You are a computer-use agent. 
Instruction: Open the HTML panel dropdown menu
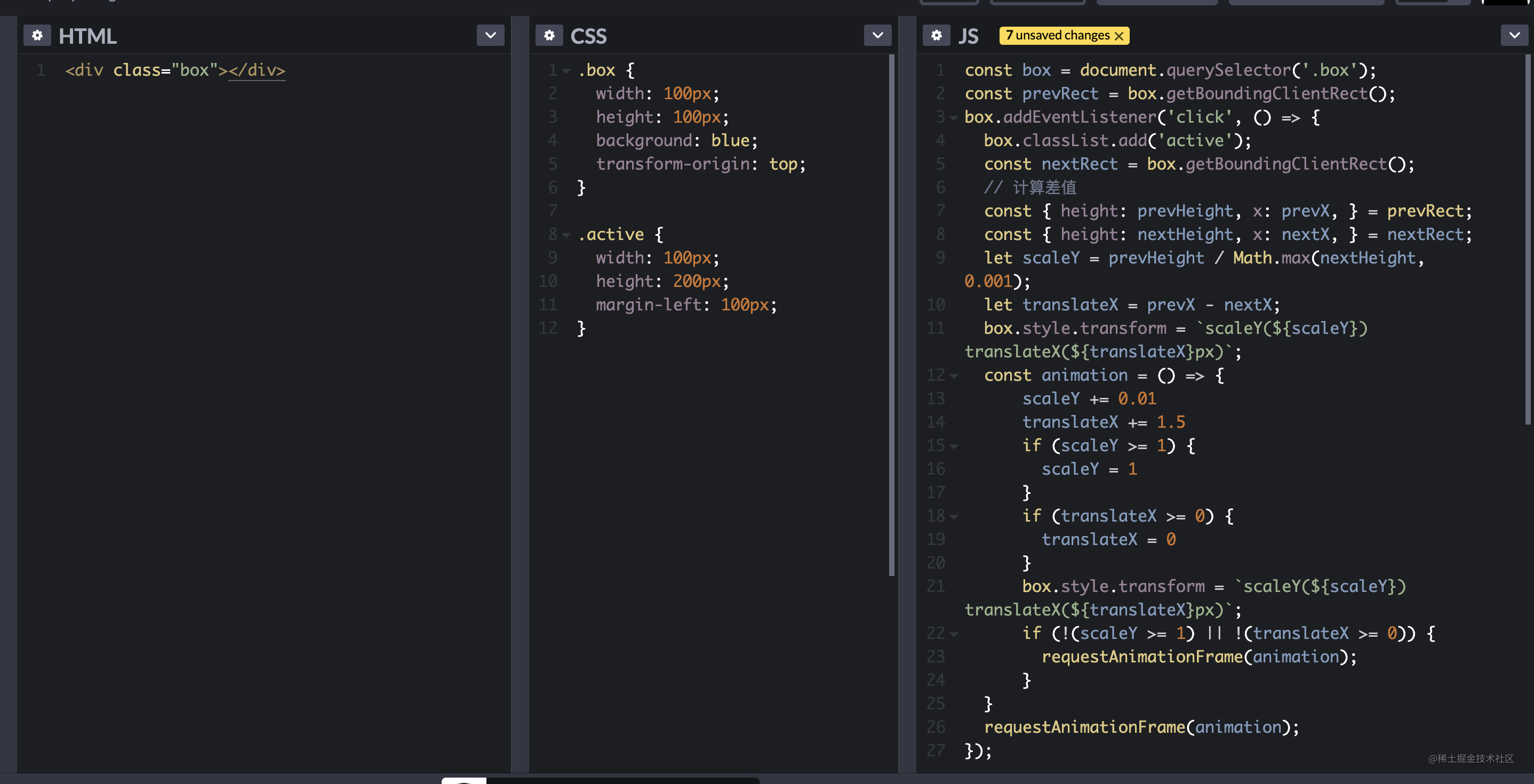point(490,36)
